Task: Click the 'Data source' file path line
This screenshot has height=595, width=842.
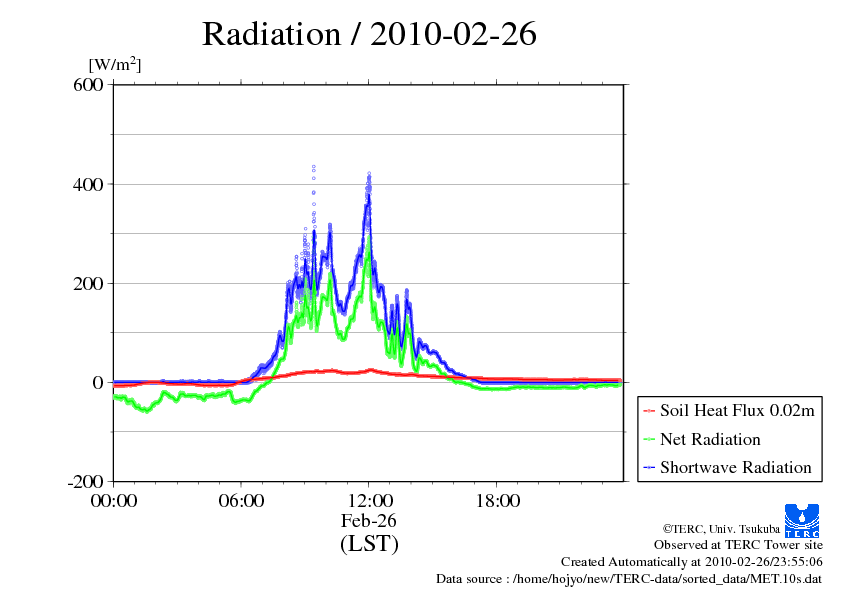Action: point(629,579)
